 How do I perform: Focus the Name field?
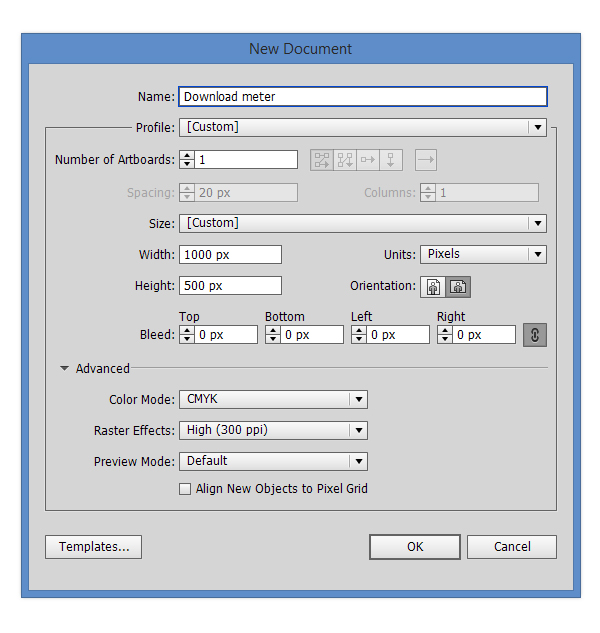tap(363, 97)
